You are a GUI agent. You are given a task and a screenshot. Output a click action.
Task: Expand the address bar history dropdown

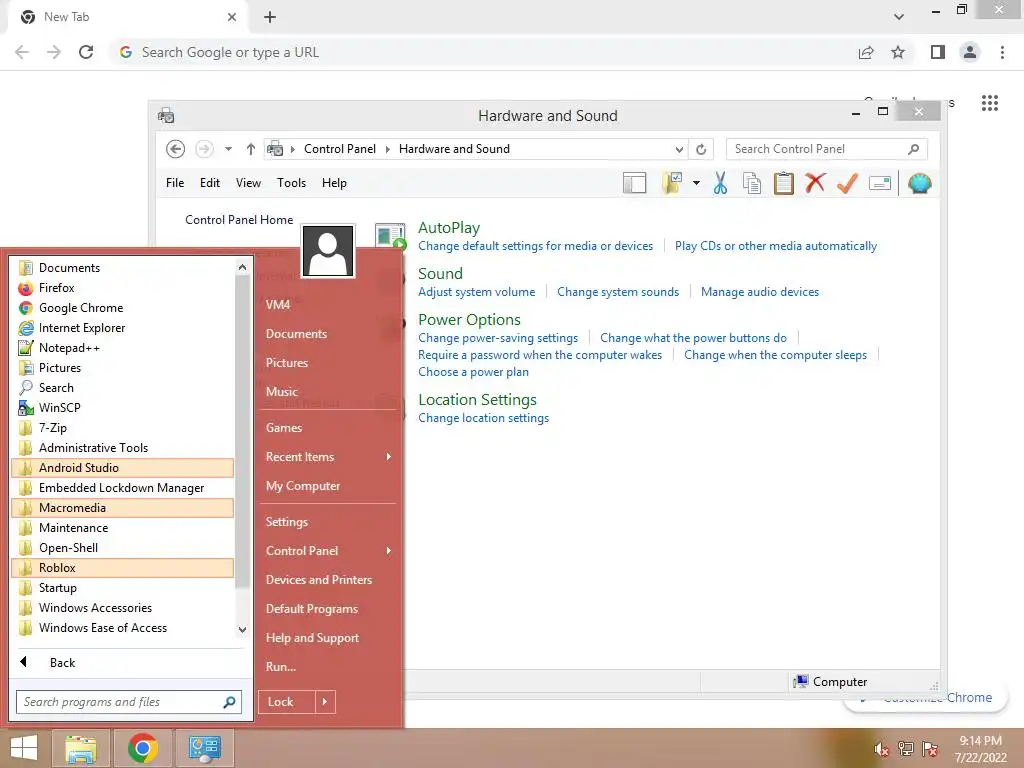(679, 150)
